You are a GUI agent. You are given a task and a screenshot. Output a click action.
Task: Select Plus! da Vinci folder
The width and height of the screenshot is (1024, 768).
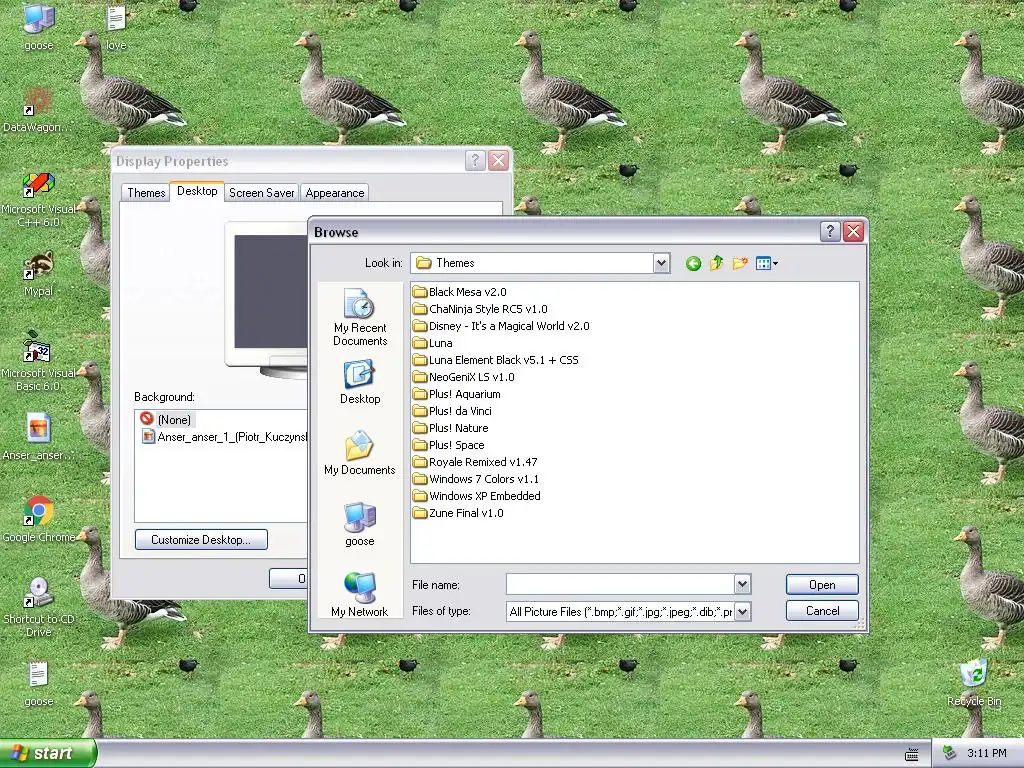tap(453, 411)
